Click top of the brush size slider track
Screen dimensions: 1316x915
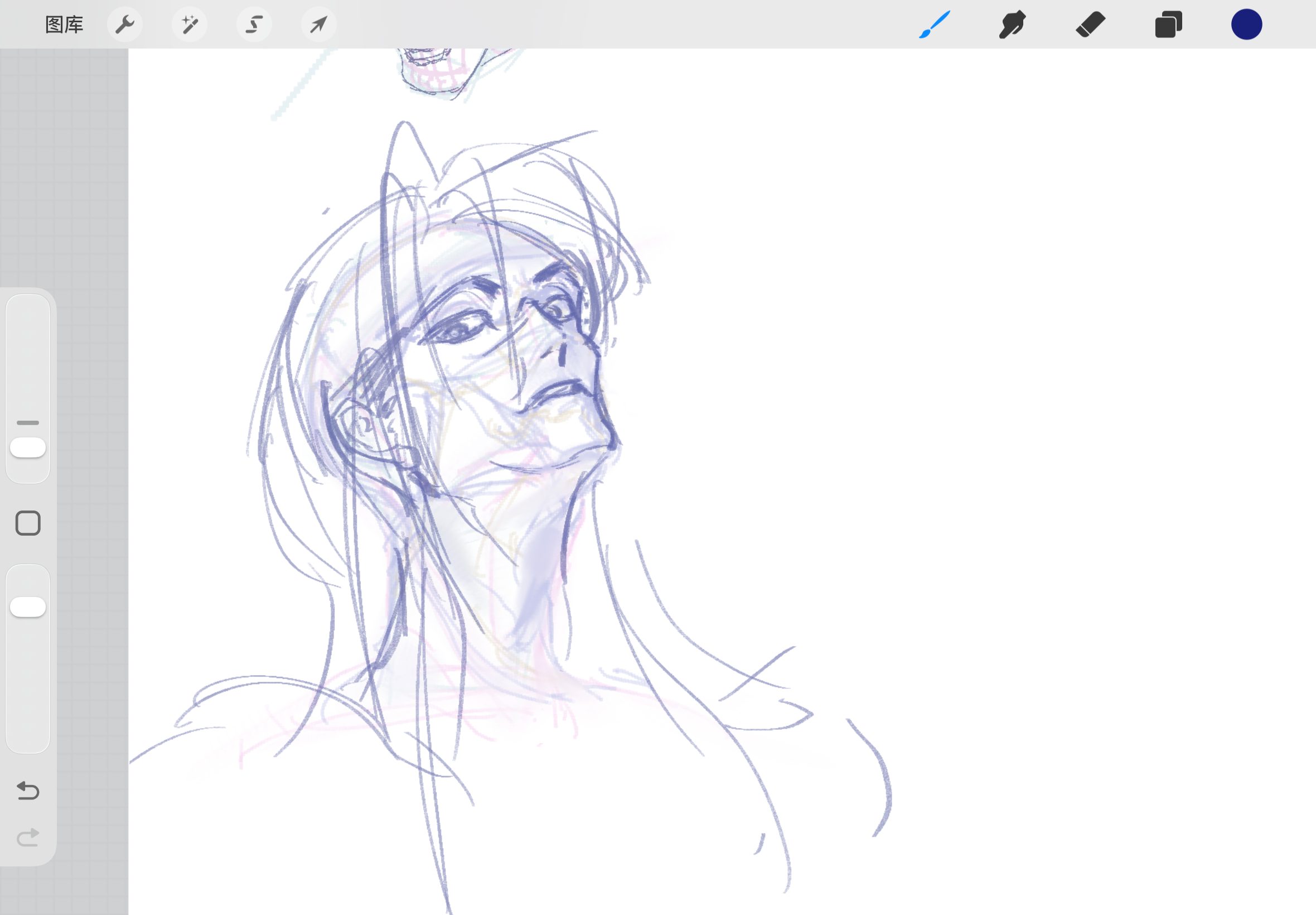[28, 310]
